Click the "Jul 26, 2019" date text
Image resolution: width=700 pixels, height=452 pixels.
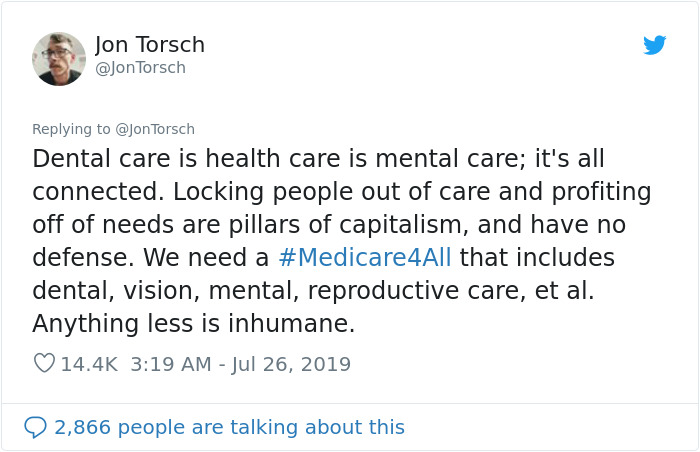pyautogui.click(x=291, y=364)
